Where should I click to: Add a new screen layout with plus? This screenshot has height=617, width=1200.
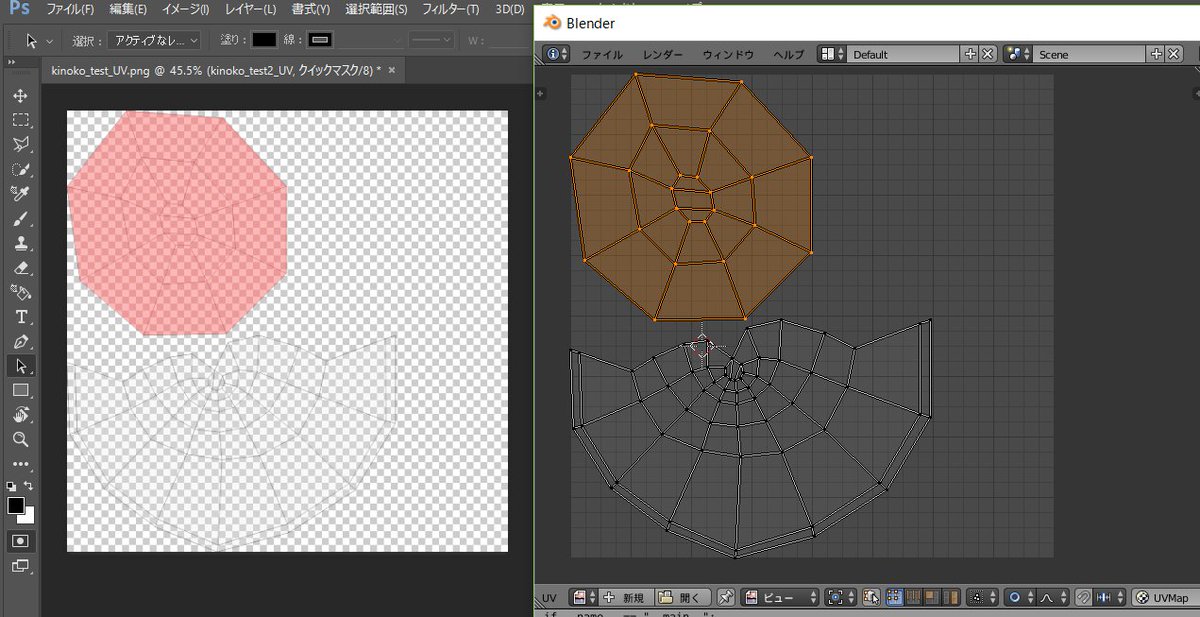point(970,54)
